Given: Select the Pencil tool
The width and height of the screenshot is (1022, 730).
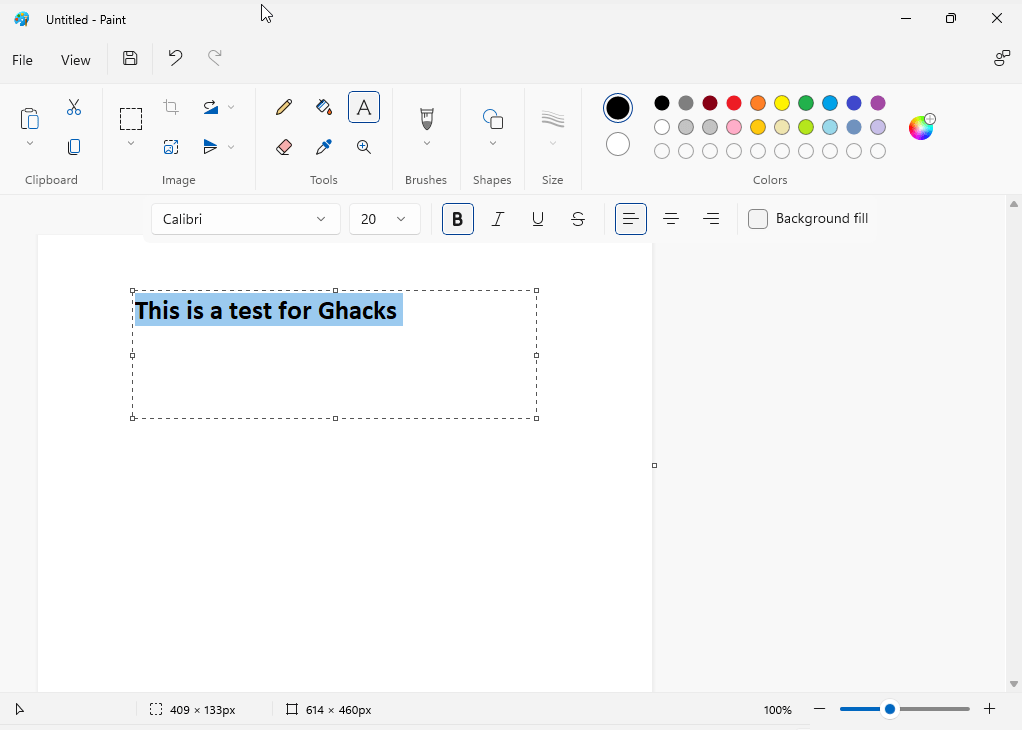Looking at the screenshot, I should click(x=283, y=106).
